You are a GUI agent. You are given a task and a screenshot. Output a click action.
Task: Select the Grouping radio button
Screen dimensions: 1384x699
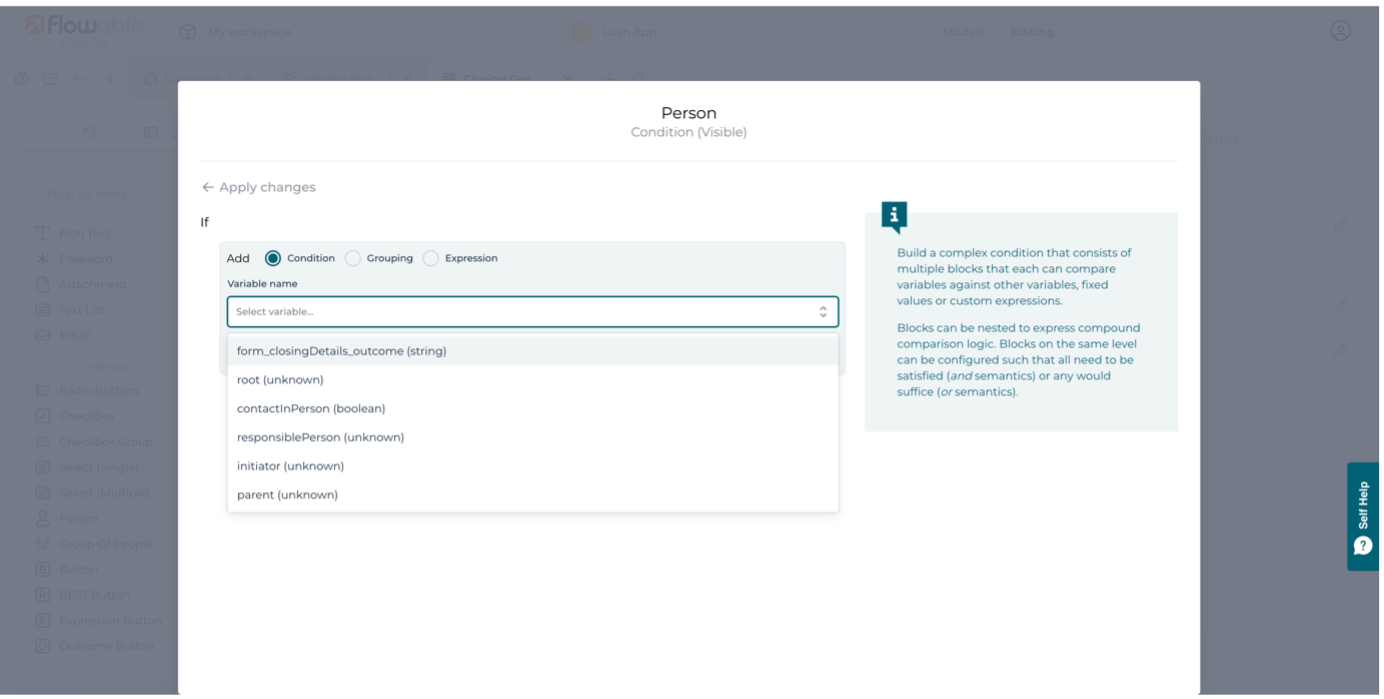353,258
